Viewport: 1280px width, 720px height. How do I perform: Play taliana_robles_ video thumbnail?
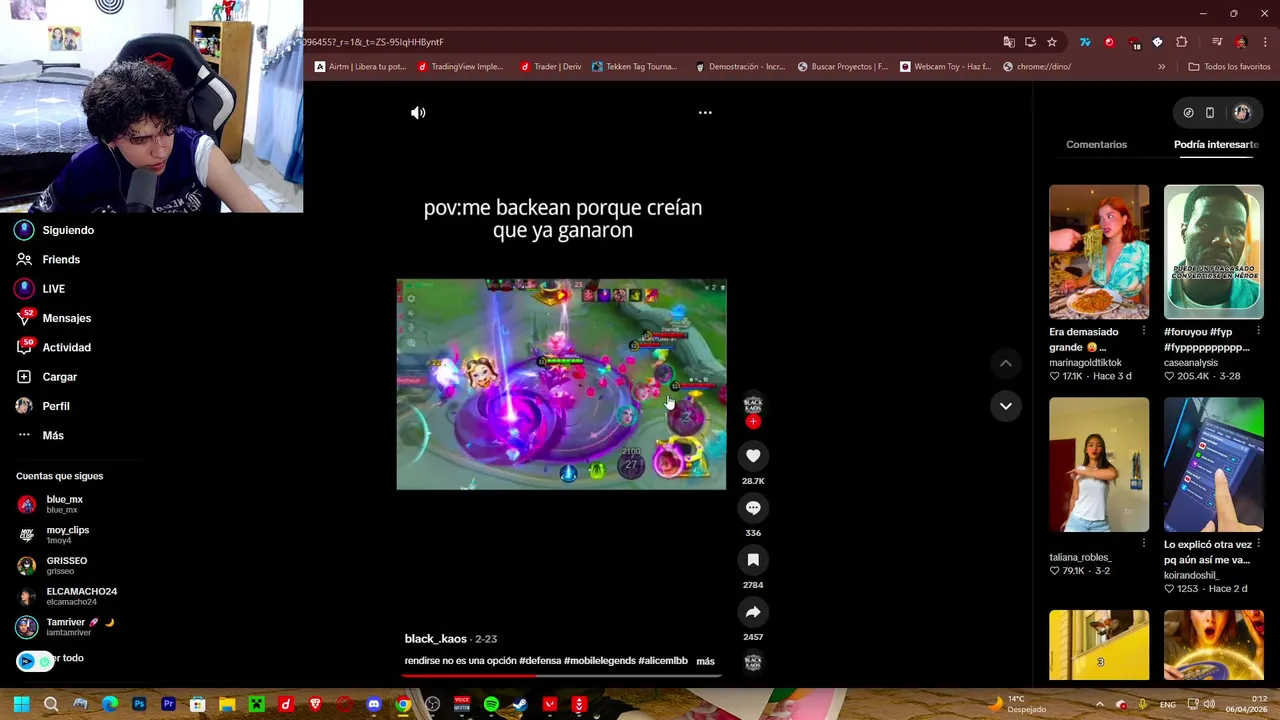click(1099, 465)
